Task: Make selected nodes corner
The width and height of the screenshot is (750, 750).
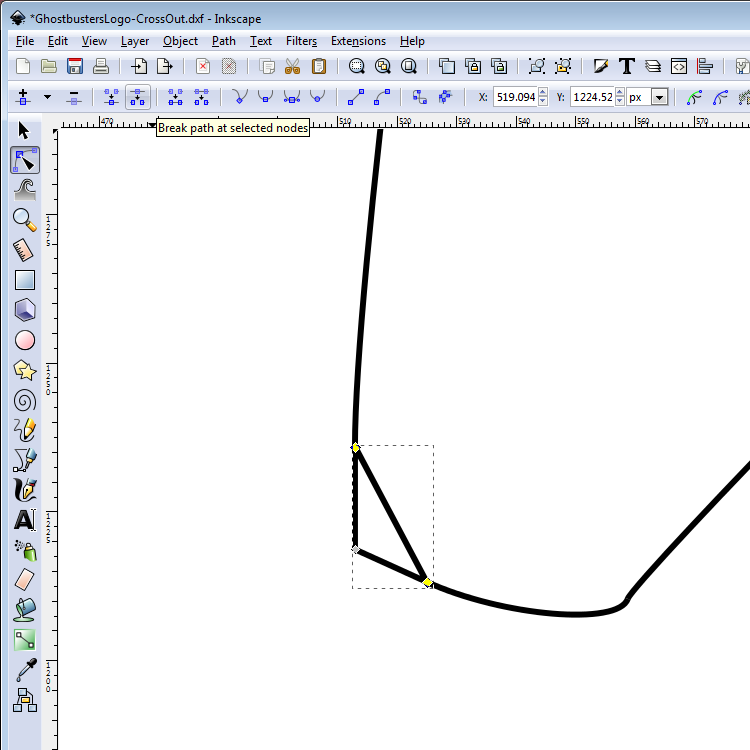Action: pyautogui.click(x=240, y=97)
